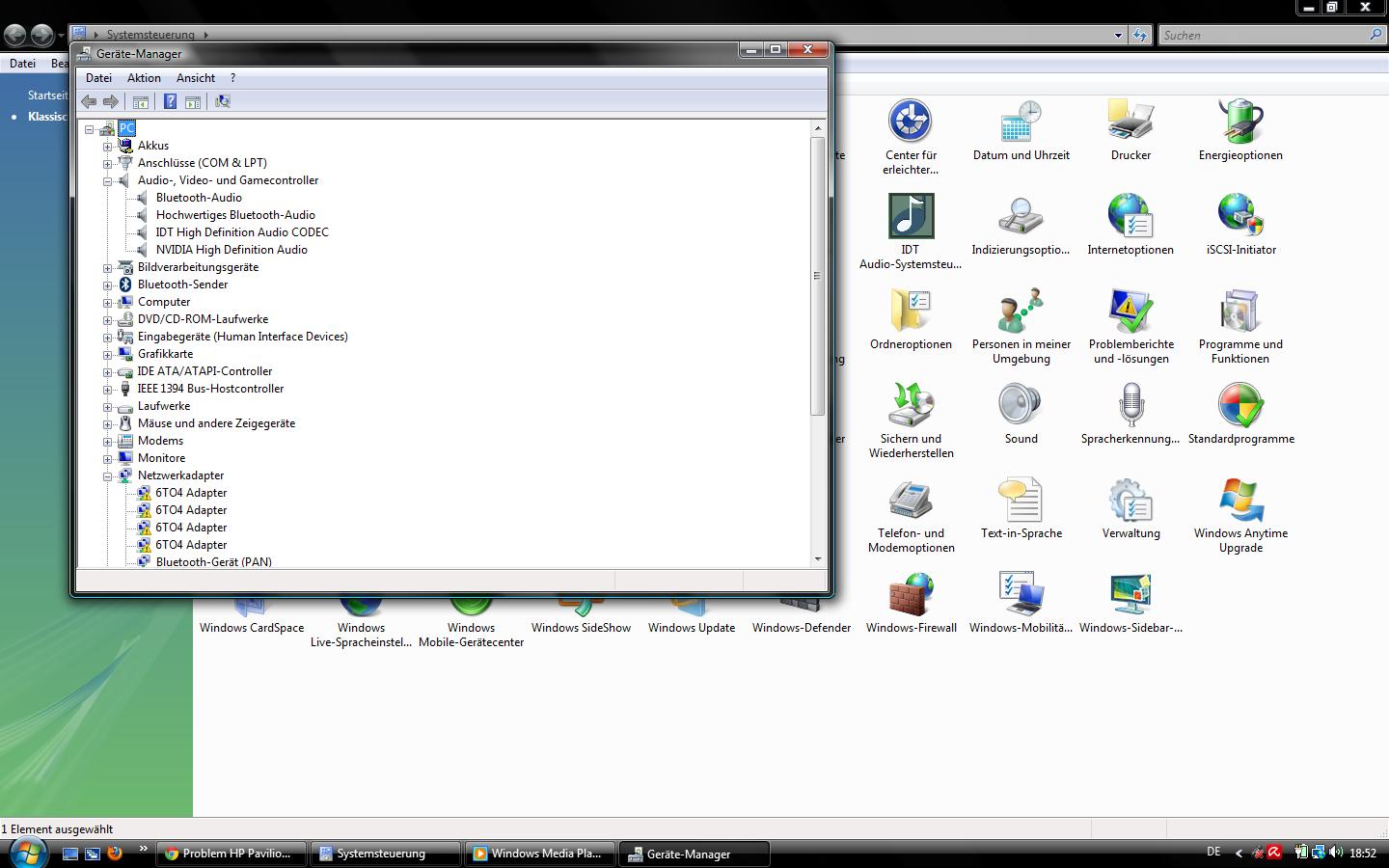Click the Back arrow in Geräte-Manager toolbar

point(89,101)
